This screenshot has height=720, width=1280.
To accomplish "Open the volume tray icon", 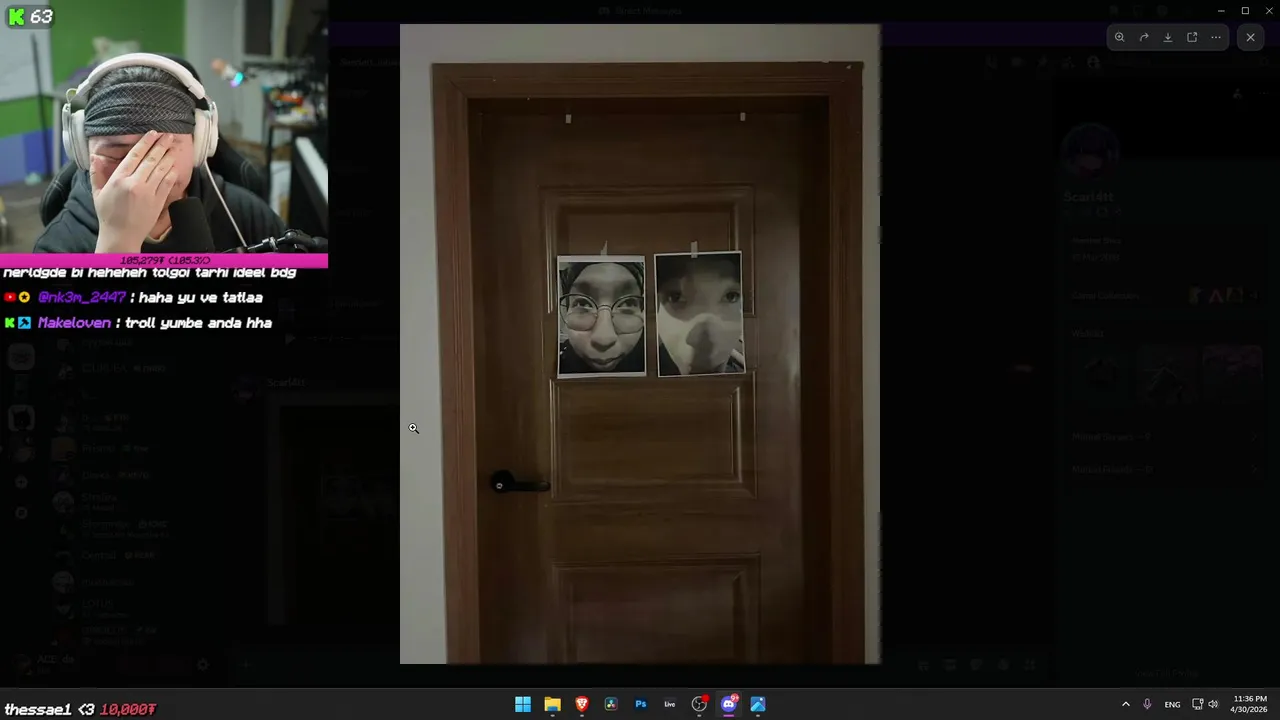I will [x=1213, y=704].
